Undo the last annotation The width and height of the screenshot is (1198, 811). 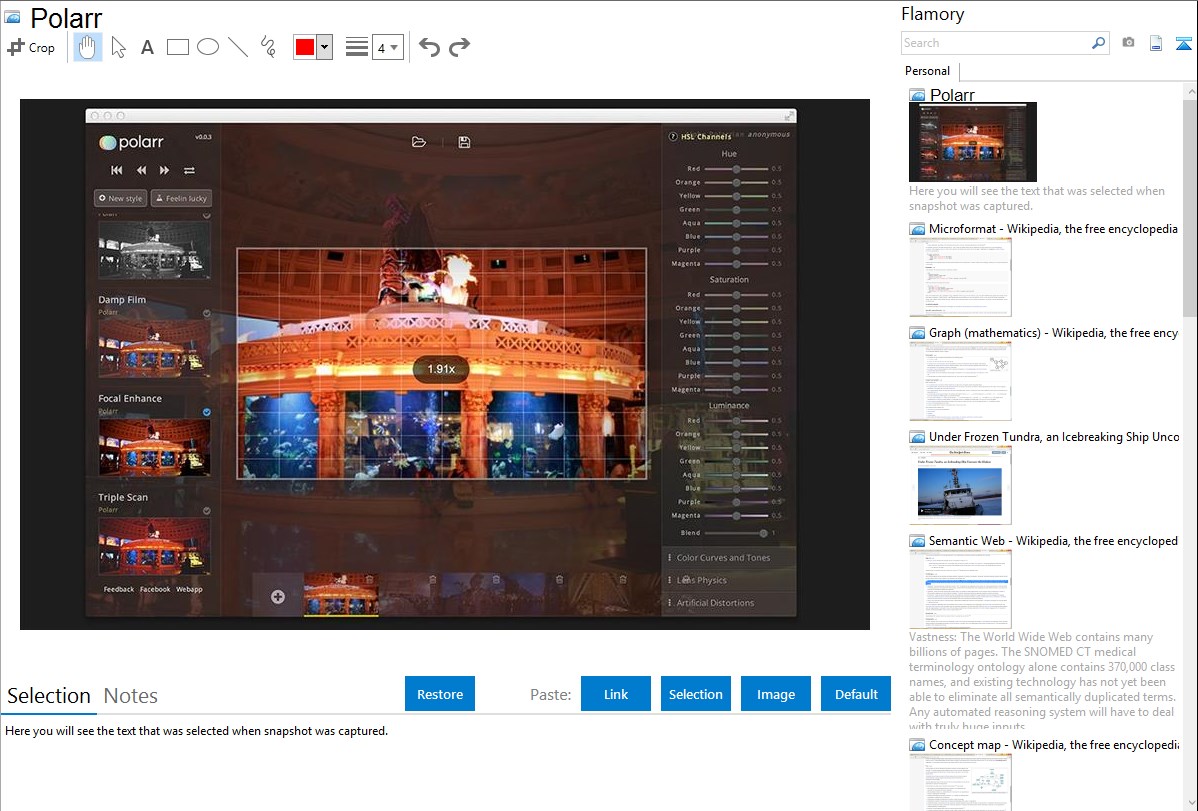(429, 47)
